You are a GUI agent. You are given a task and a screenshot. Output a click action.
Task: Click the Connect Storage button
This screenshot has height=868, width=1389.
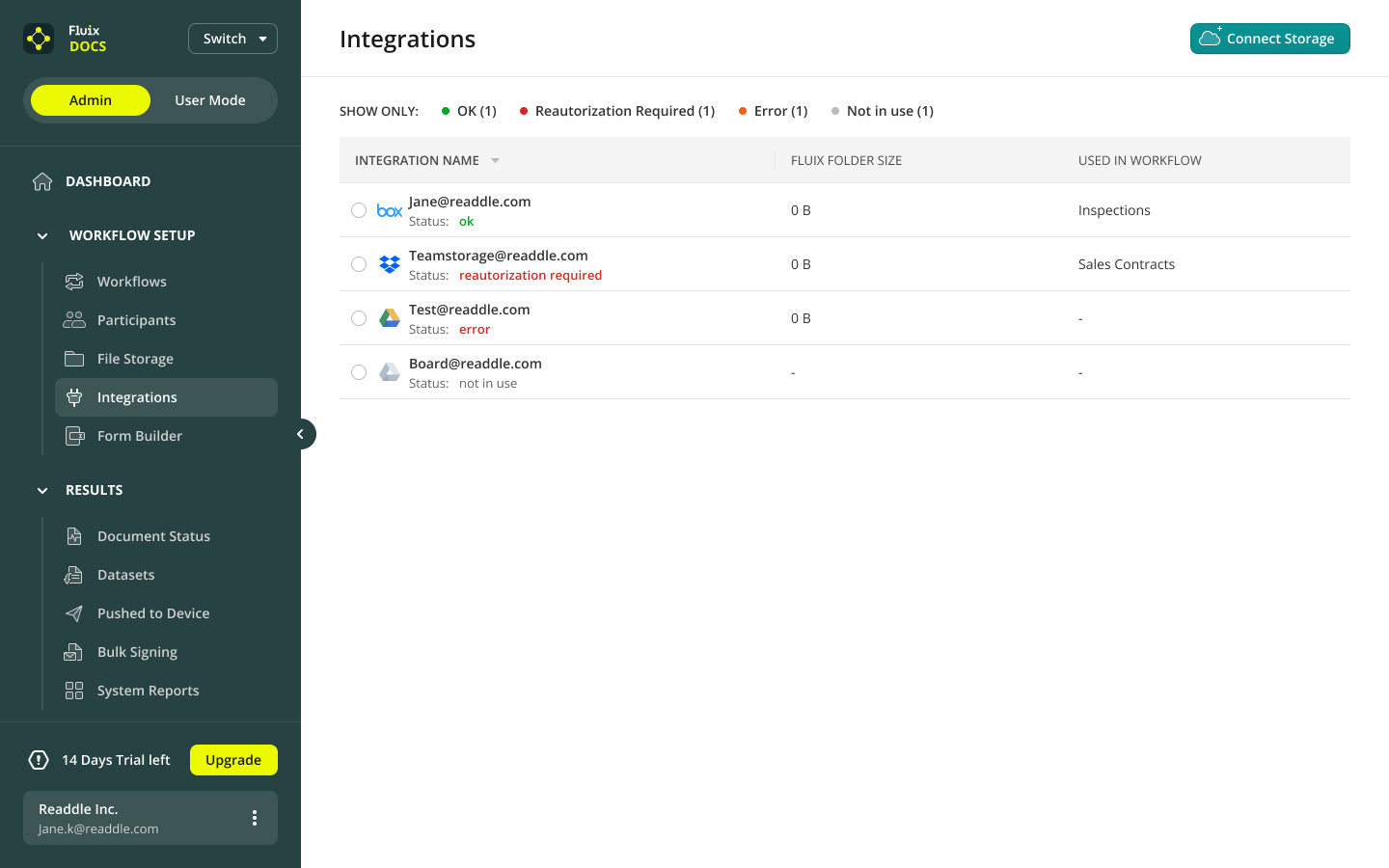(1269, 39)
